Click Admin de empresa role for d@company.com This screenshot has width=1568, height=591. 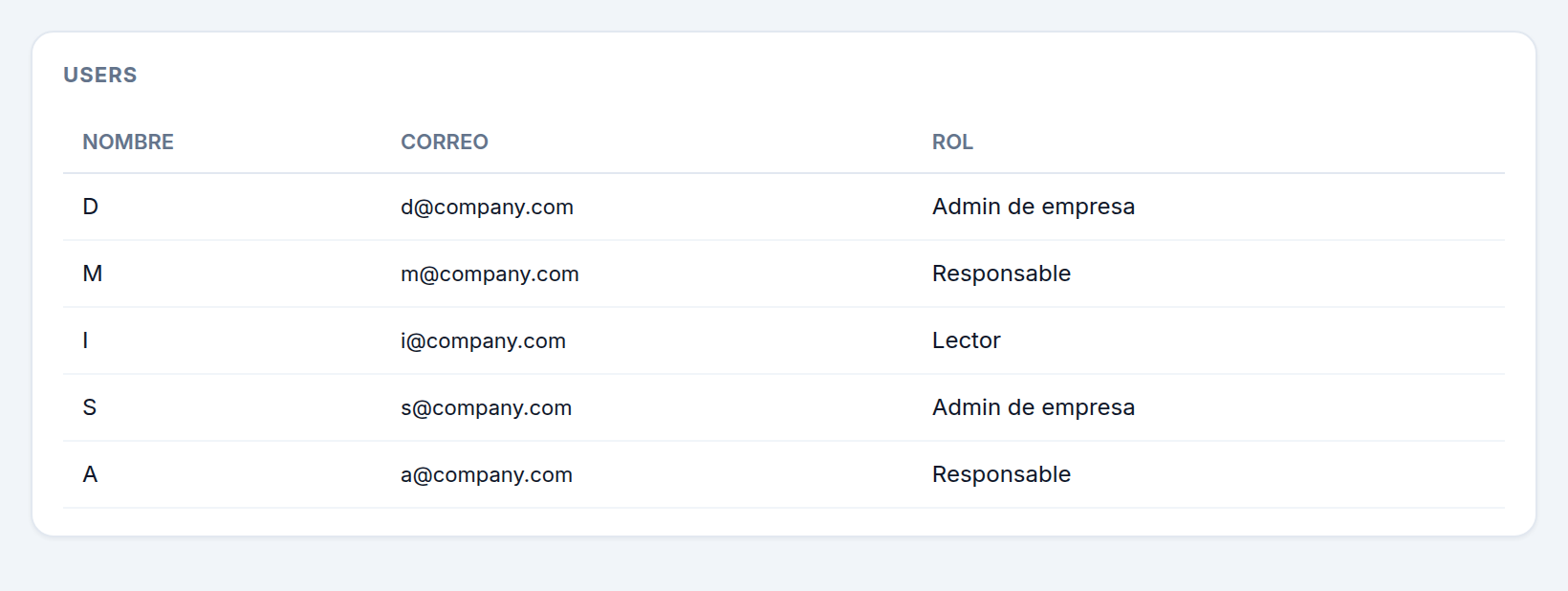(1034, 207)
